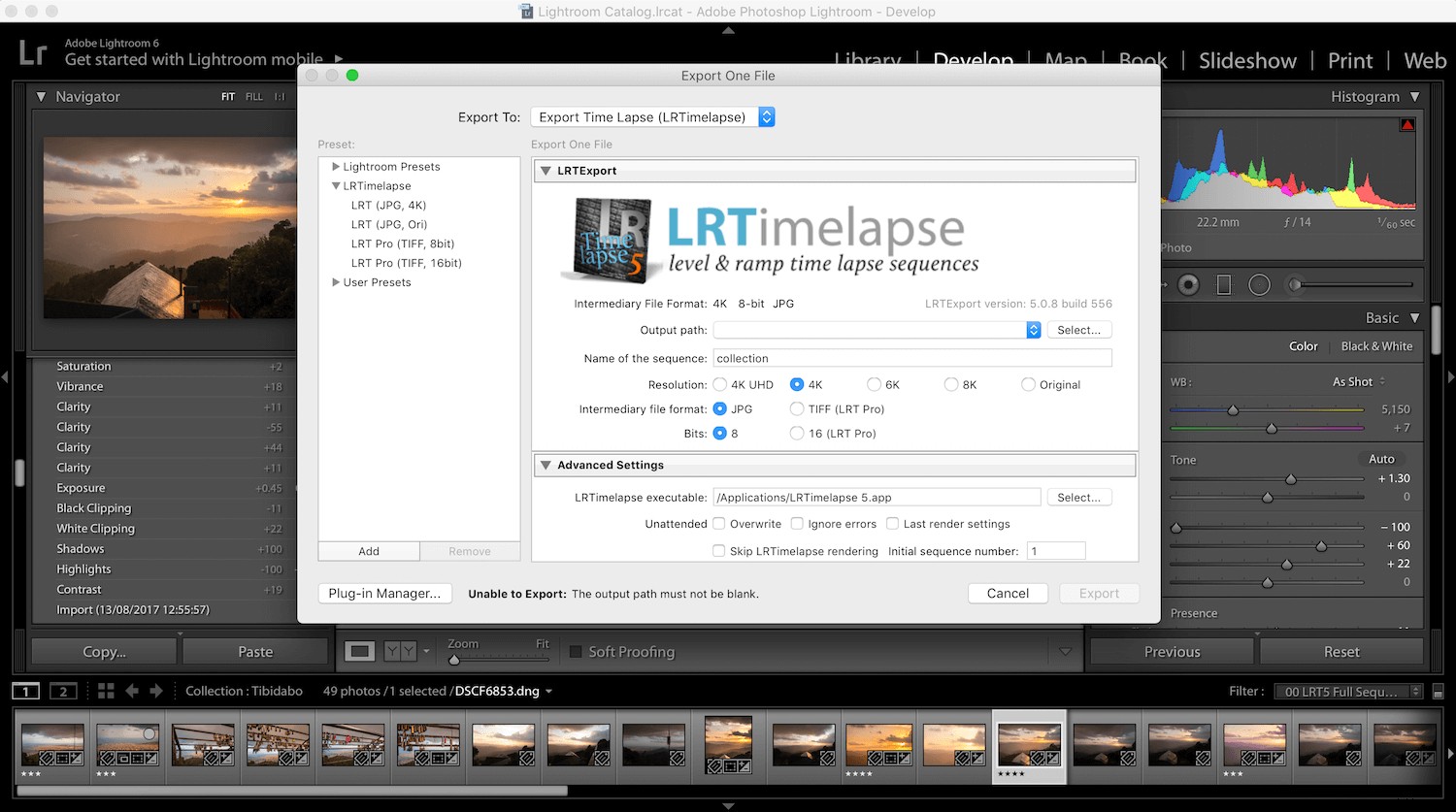Select the 8K resolution radio button
The height and width of the screenshot is (812, 1456).
(951, 384)
